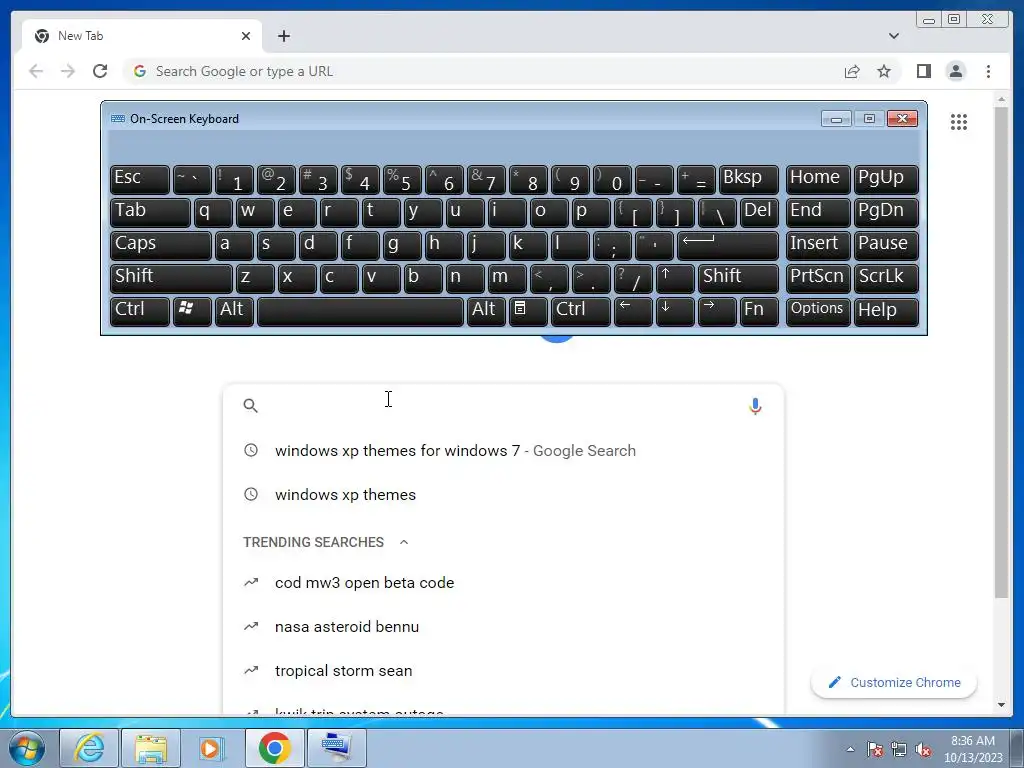Screen dimensions: 1024x768
Task: Select 'tropical storm sean' trend
Action: tap(503, 671)
